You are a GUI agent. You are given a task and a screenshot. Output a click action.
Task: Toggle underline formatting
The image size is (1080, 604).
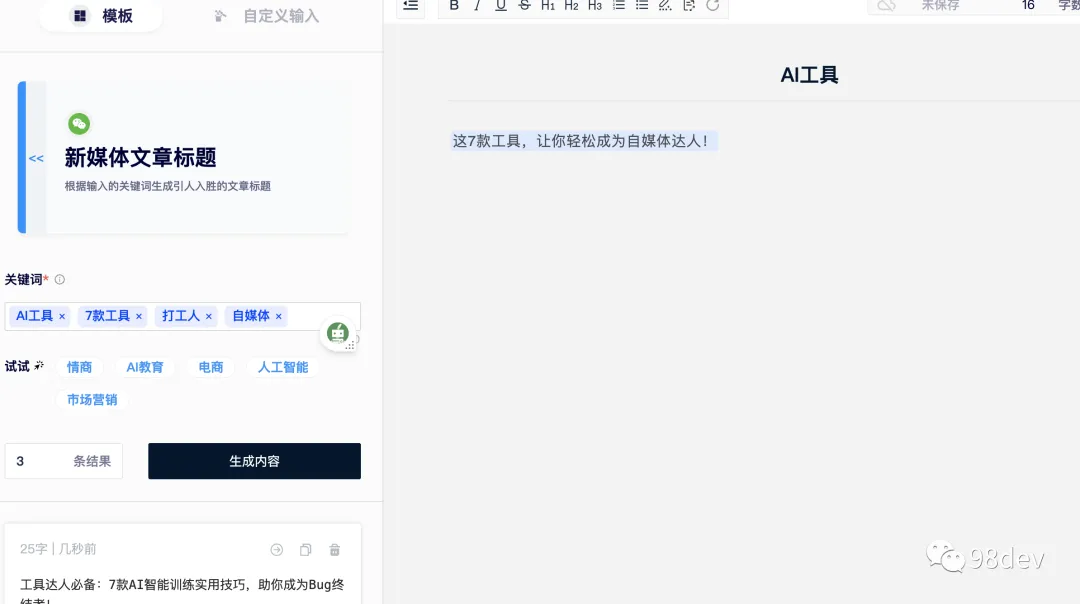pos(500,6)
